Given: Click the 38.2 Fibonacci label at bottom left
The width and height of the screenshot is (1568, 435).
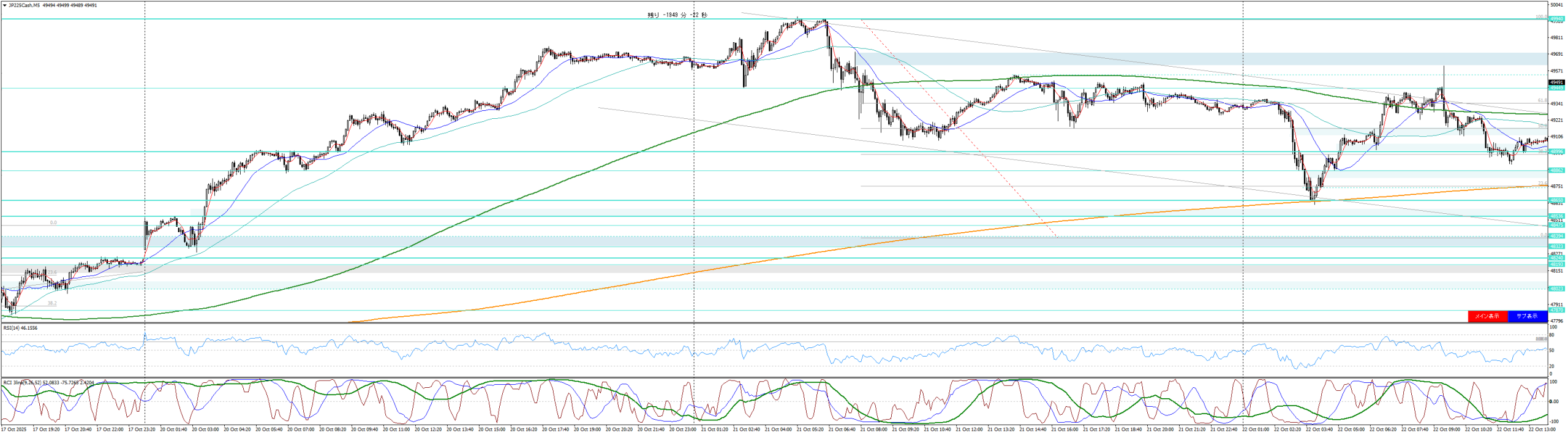Looking at the screenshot, I should pyautogui.click(x=52, y=303).
